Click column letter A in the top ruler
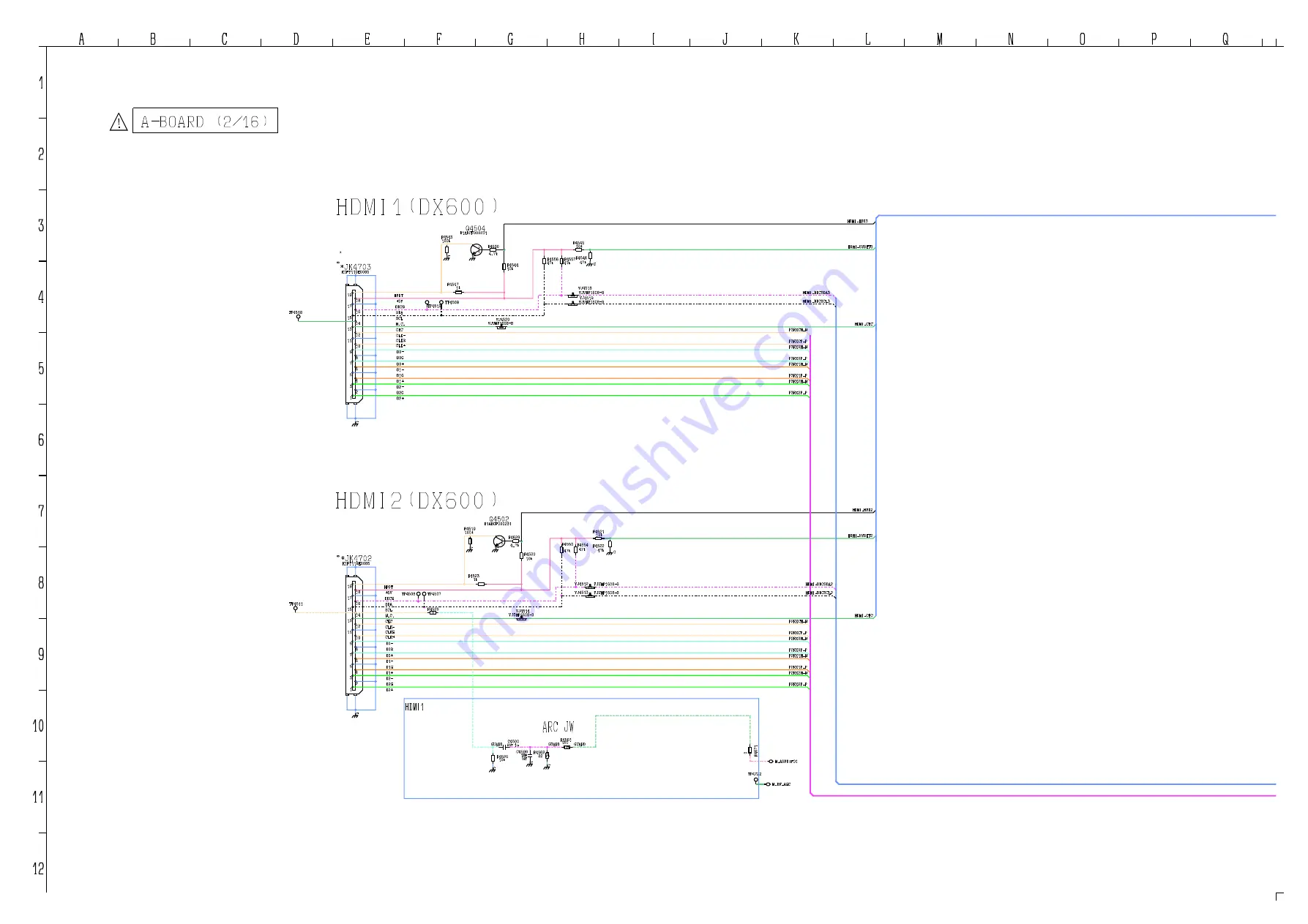This screenshot has width=1308, height=924. 81,39
